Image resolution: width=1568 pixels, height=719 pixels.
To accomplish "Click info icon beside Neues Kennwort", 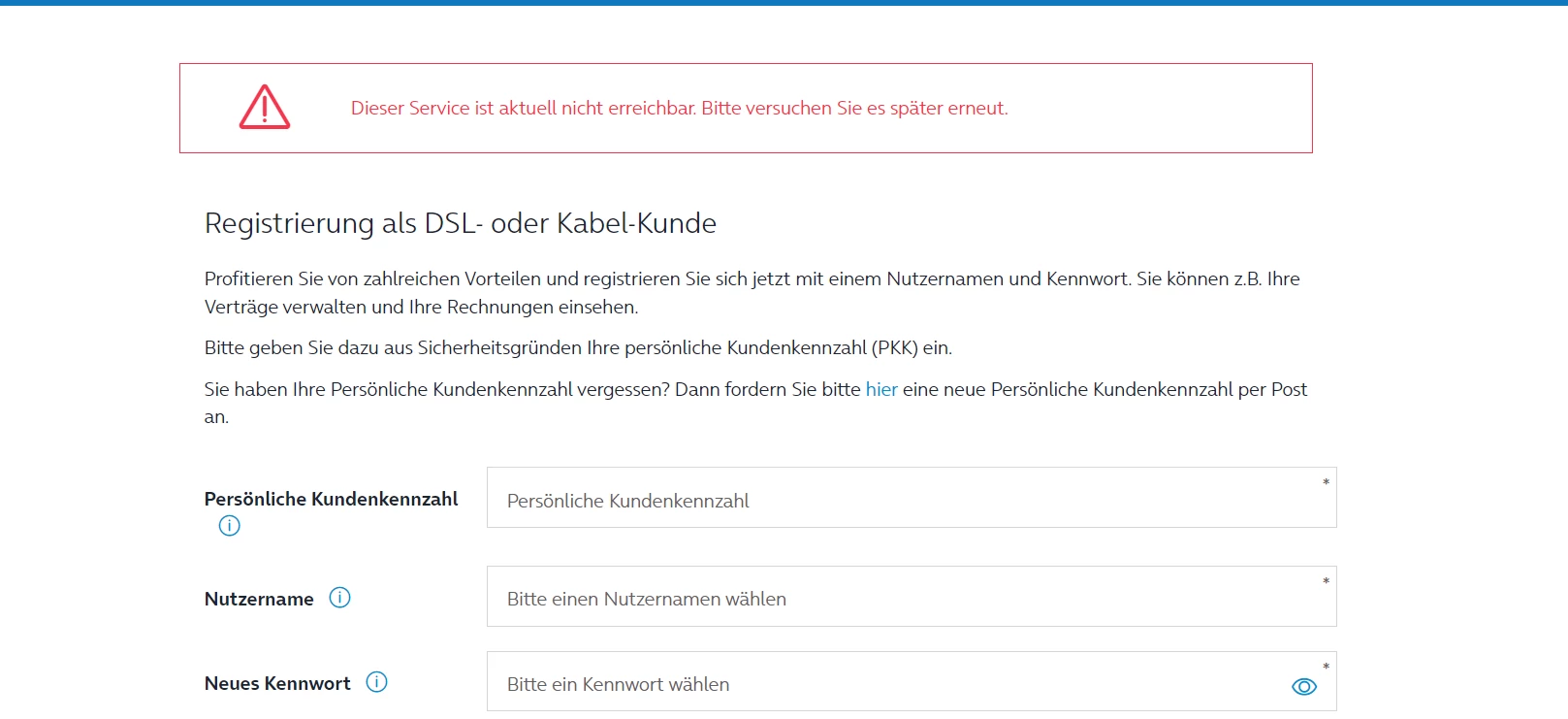I will tap(376, 682).
